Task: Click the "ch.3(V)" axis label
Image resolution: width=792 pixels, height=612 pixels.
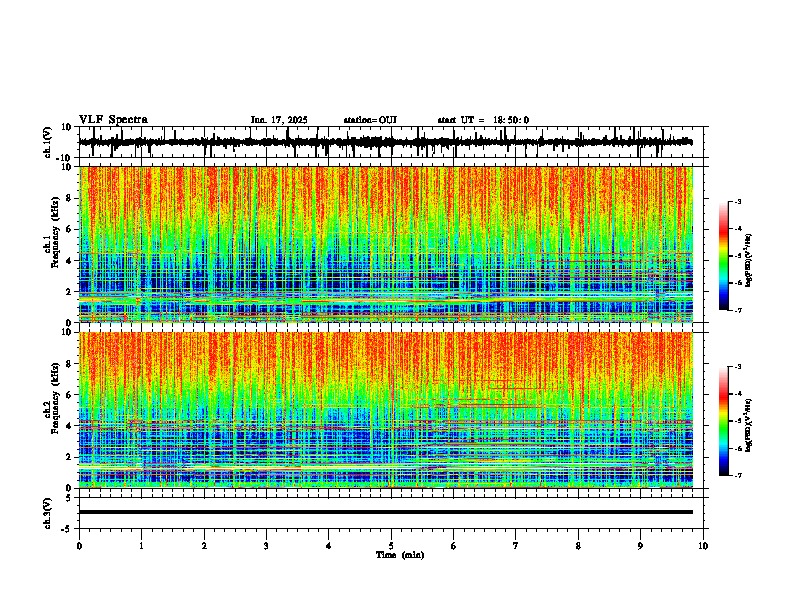Action: (48, 514)
